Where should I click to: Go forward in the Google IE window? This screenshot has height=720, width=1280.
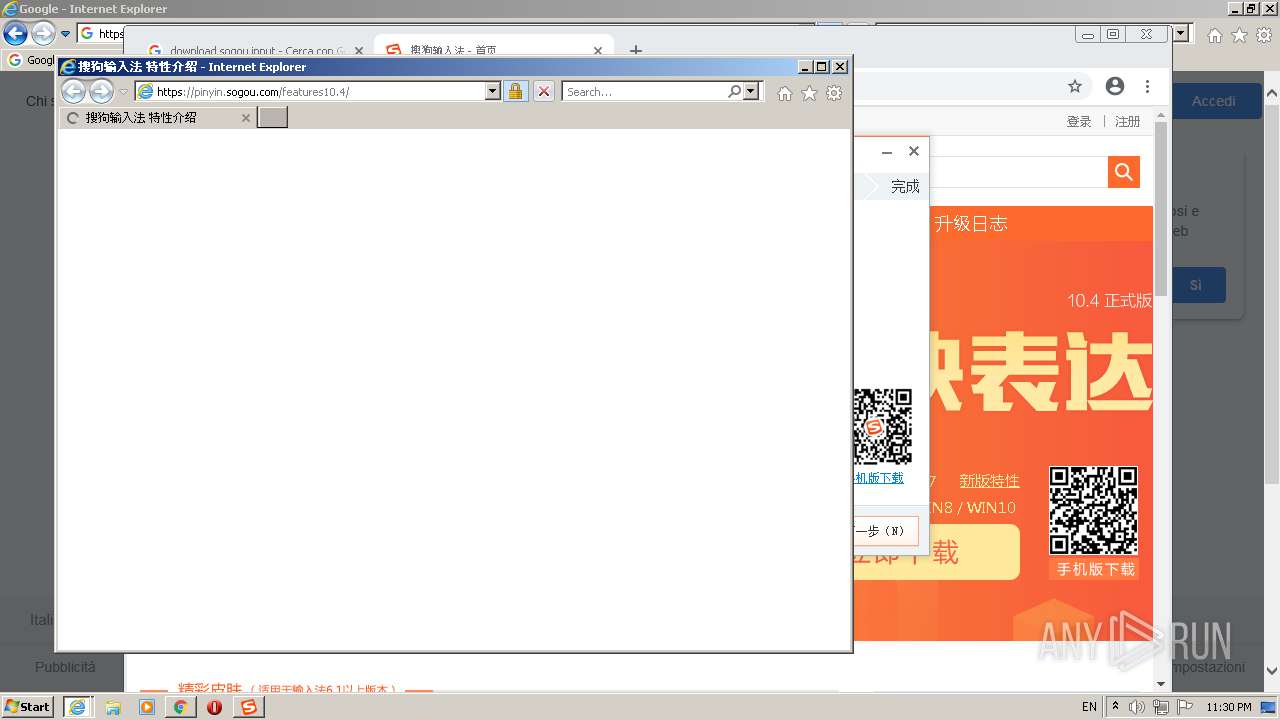click(x=43, y=34)
